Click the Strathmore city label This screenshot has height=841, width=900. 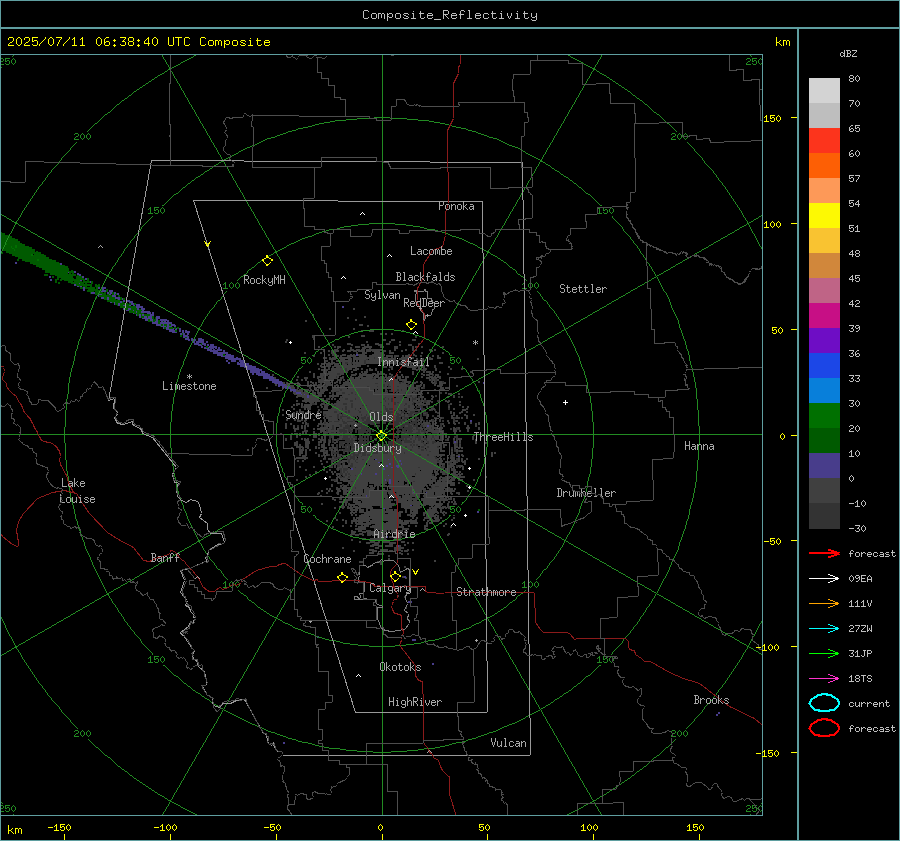click(x=486, y=592)
